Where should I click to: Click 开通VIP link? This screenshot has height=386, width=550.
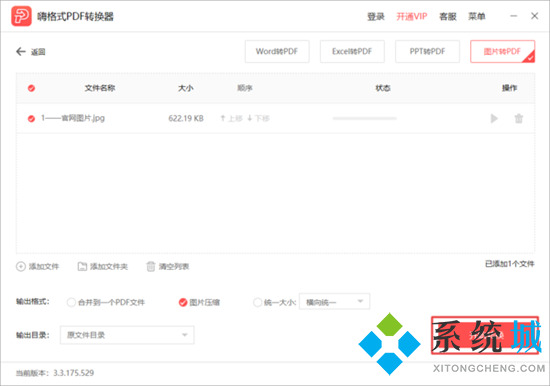412,16
